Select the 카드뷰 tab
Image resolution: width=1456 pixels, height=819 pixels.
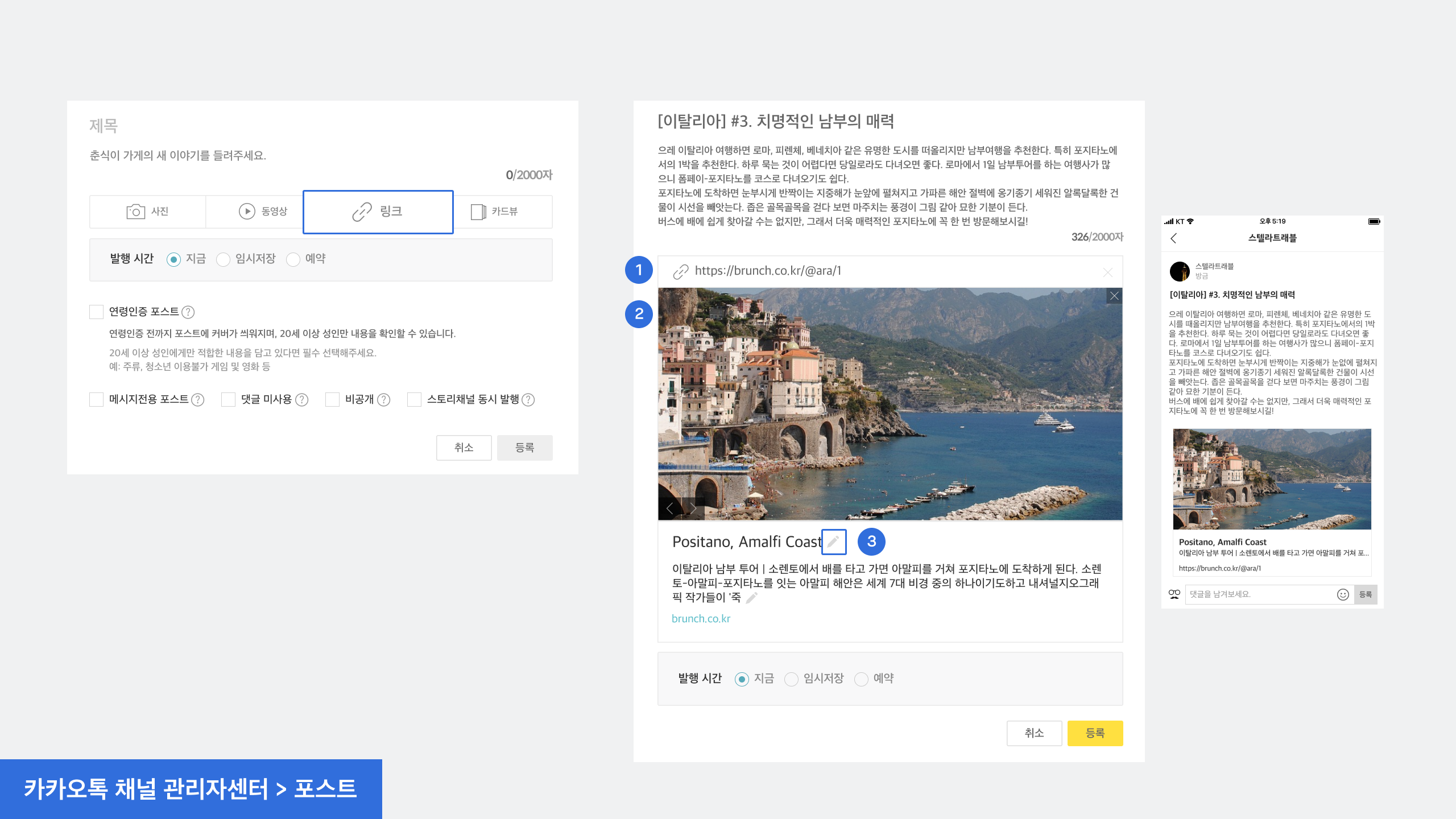click(x=494, y=212)
